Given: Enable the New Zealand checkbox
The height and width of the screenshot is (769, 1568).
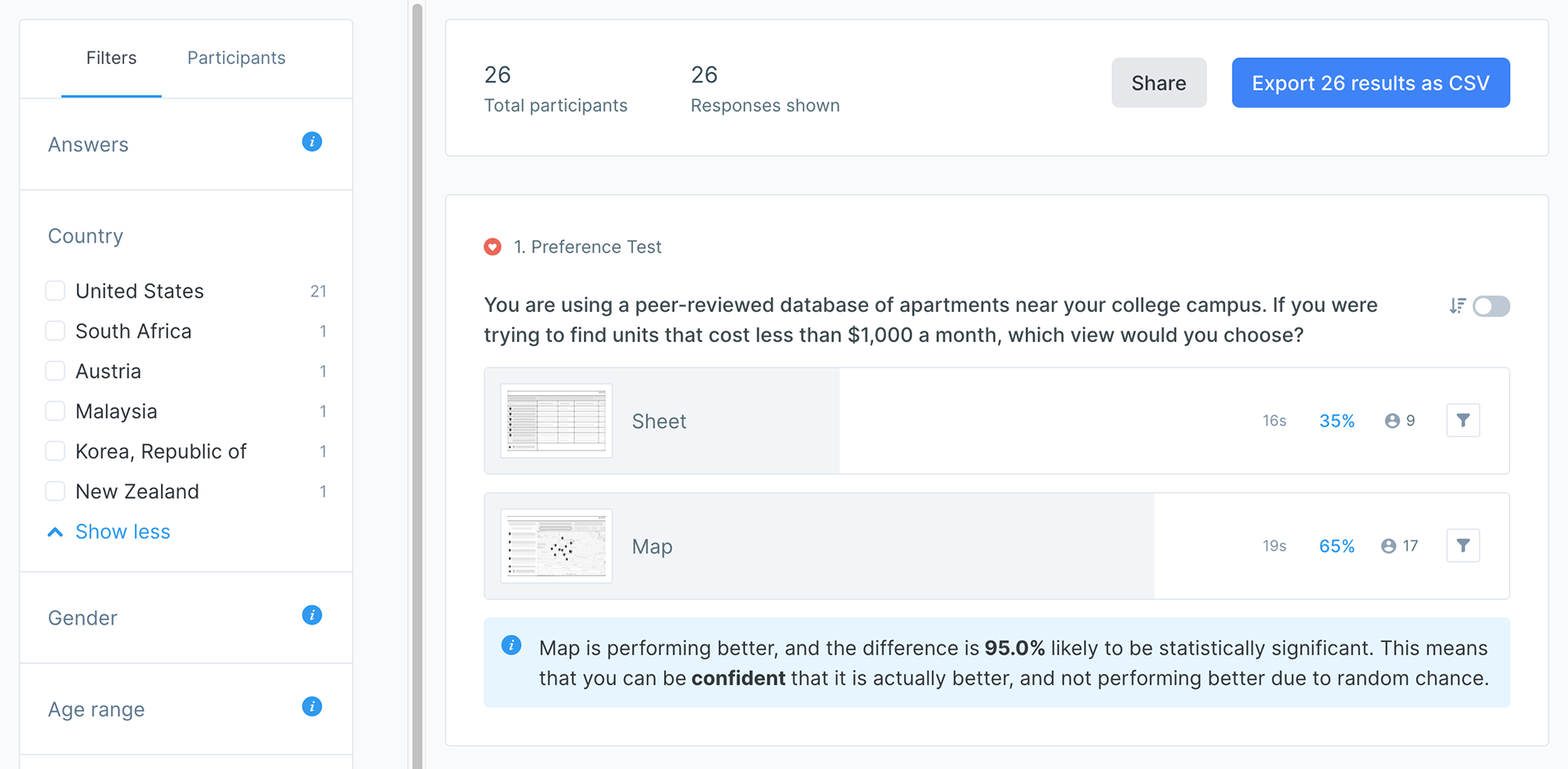Looking at the screenshot, I should [x=56, y=491].
